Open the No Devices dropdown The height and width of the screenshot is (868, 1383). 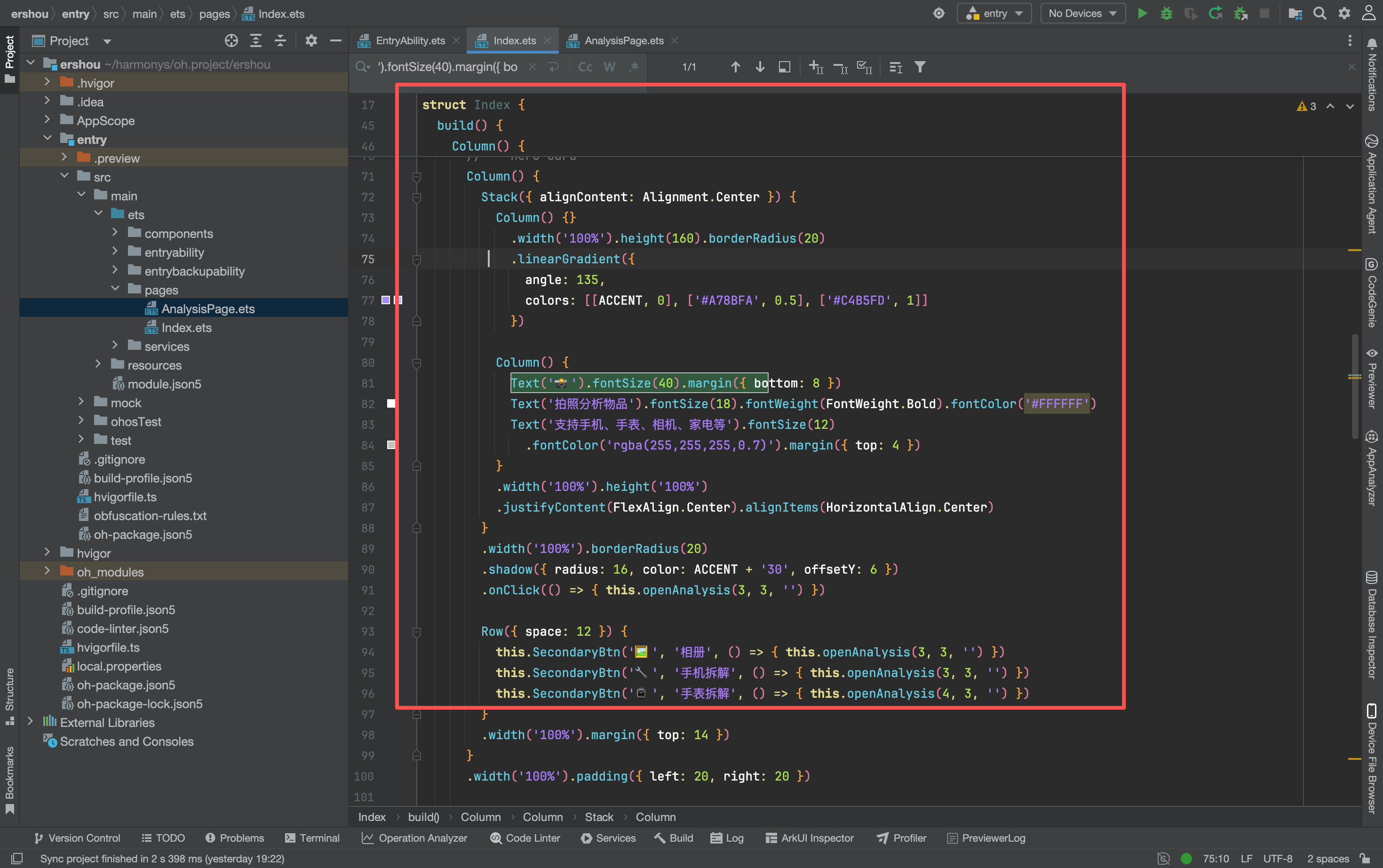click(1082, 13)
